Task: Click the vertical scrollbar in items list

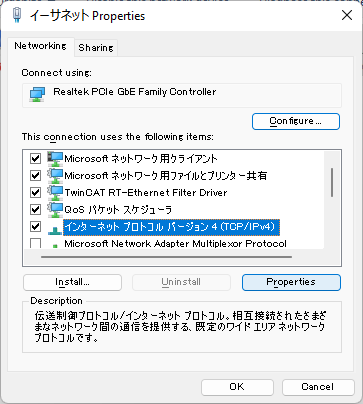Action: click(332, 183)
